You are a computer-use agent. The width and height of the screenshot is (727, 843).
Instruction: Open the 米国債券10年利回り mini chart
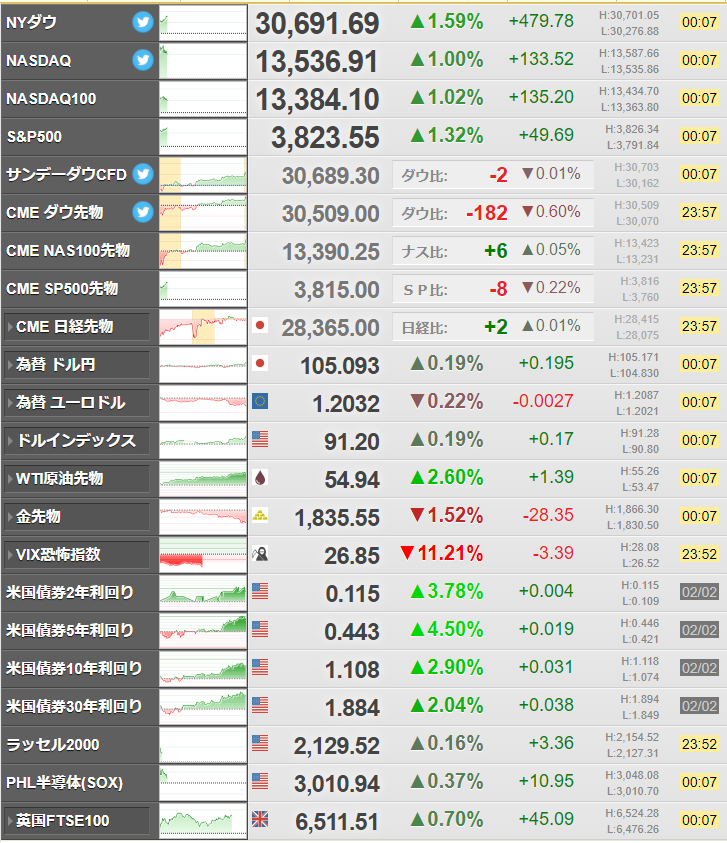(203, 669)
